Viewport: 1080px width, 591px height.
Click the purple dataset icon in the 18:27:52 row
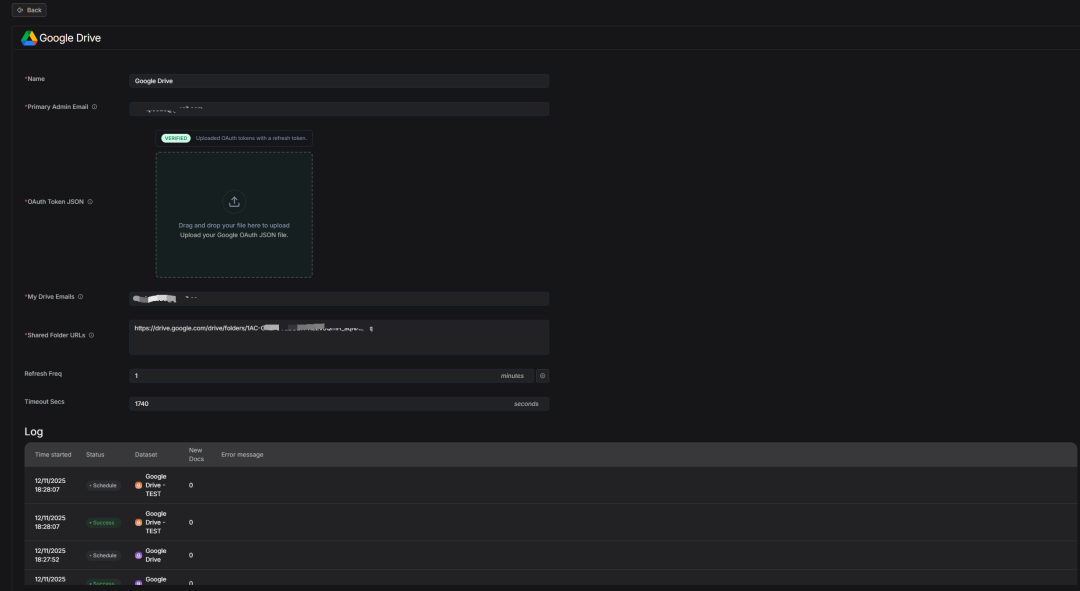pos(138,556)
